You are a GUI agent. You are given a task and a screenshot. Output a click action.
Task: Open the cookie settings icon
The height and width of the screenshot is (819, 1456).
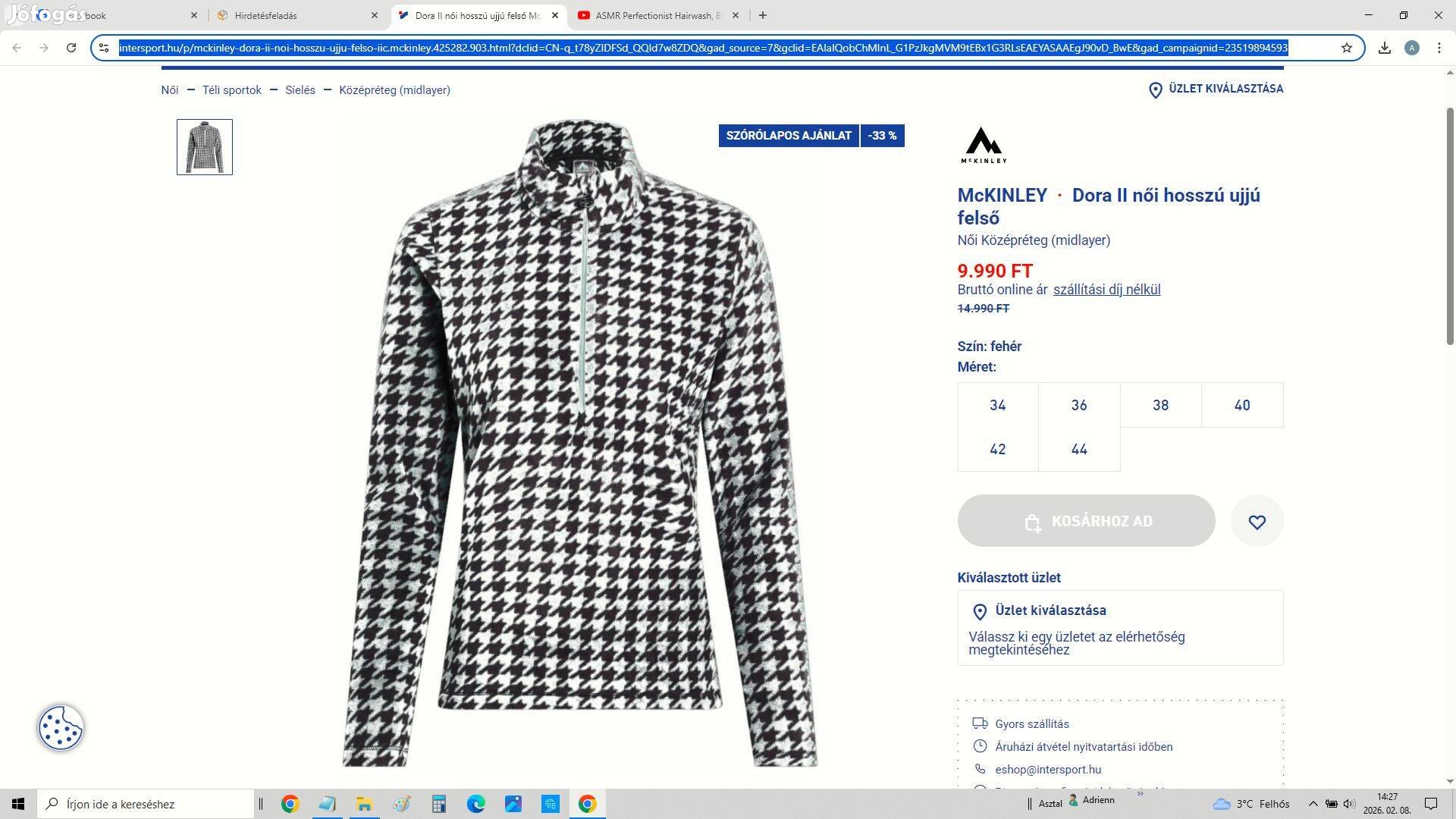pos(61,728)
